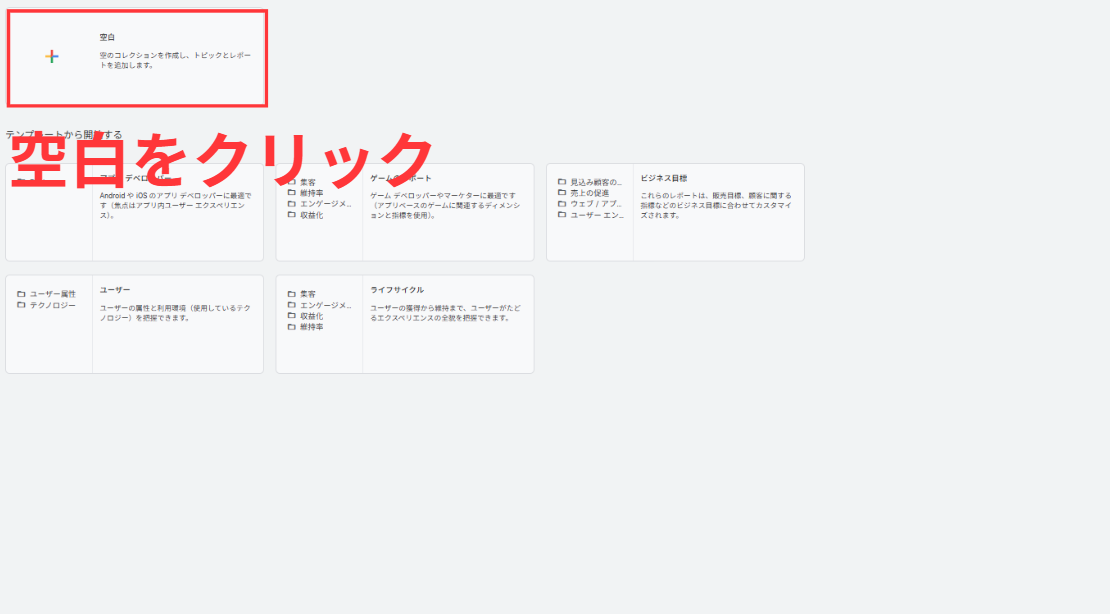Click the 売上の促進 folder icon

pos(562,193)
